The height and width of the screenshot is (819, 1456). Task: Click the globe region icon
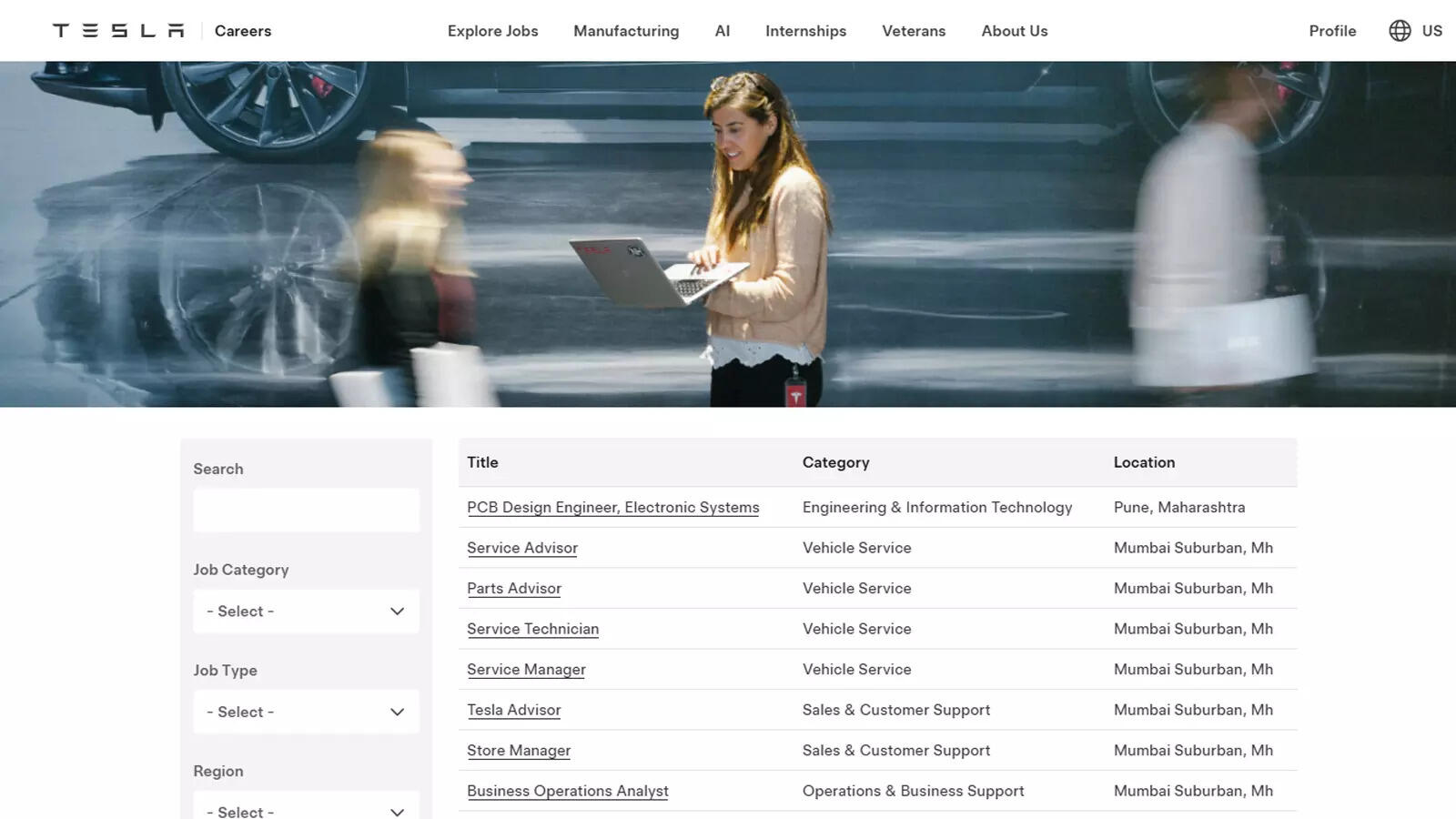(1400, 31)
